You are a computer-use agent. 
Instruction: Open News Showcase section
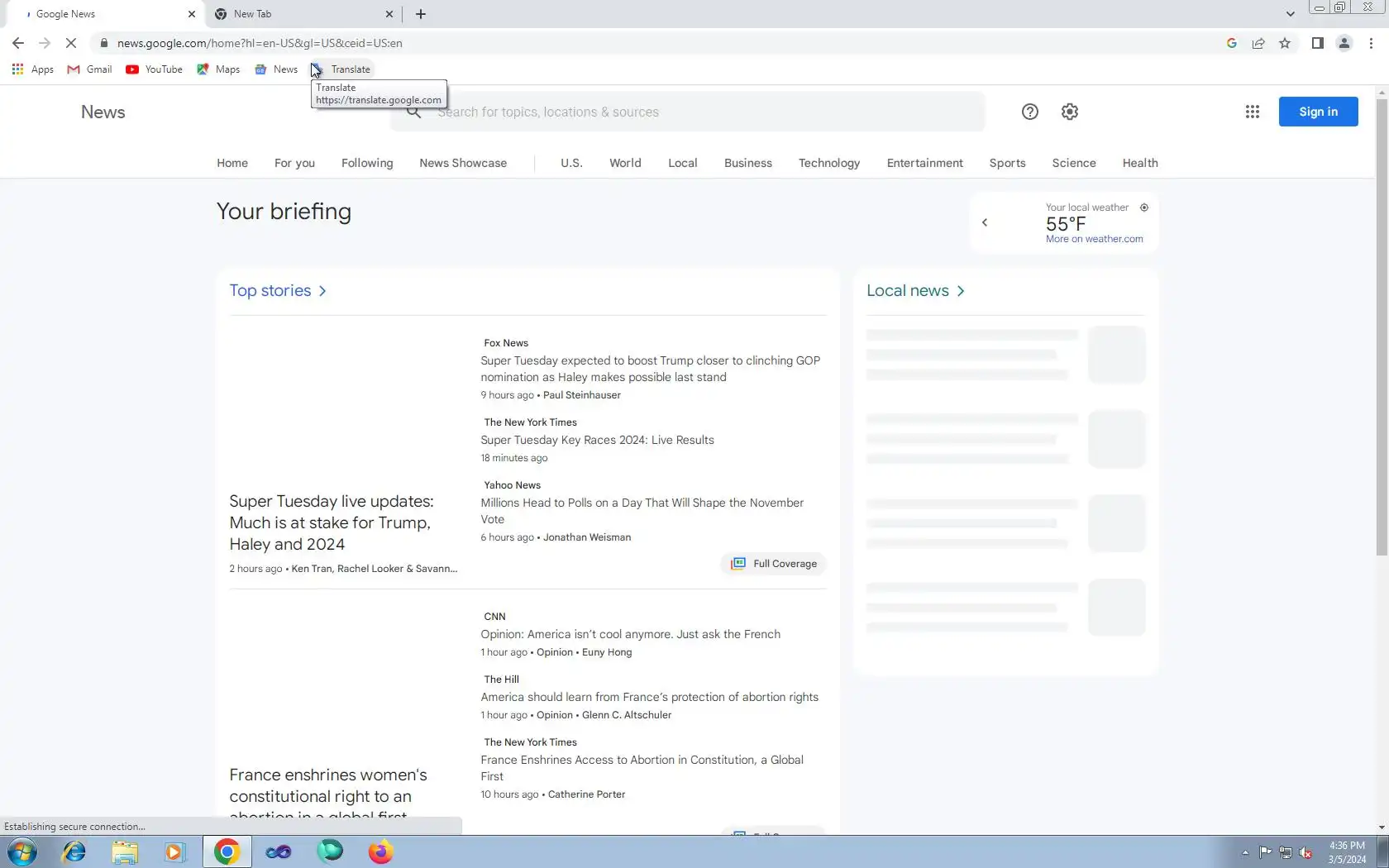(463, 163)
